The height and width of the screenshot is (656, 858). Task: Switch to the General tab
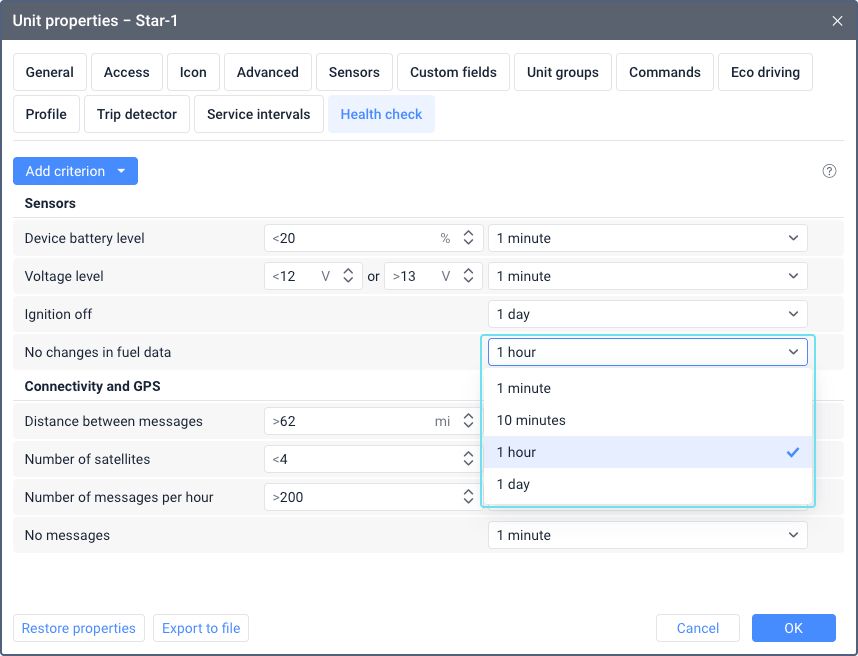click(50, 72)
